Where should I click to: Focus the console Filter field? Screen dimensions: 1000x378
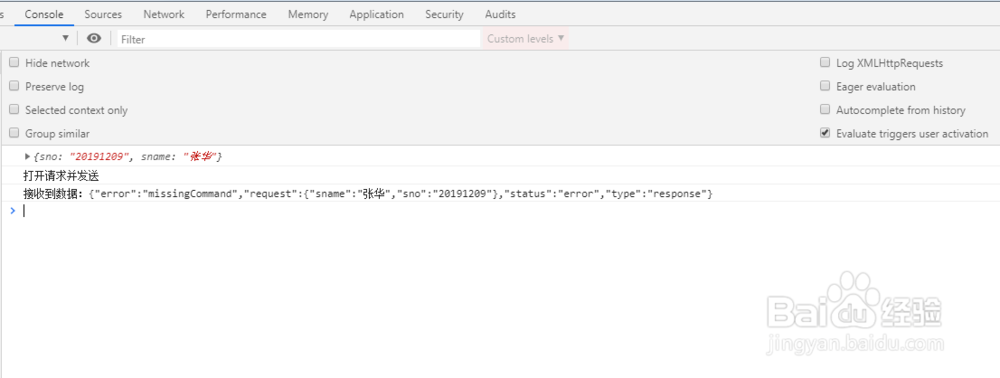298,39
